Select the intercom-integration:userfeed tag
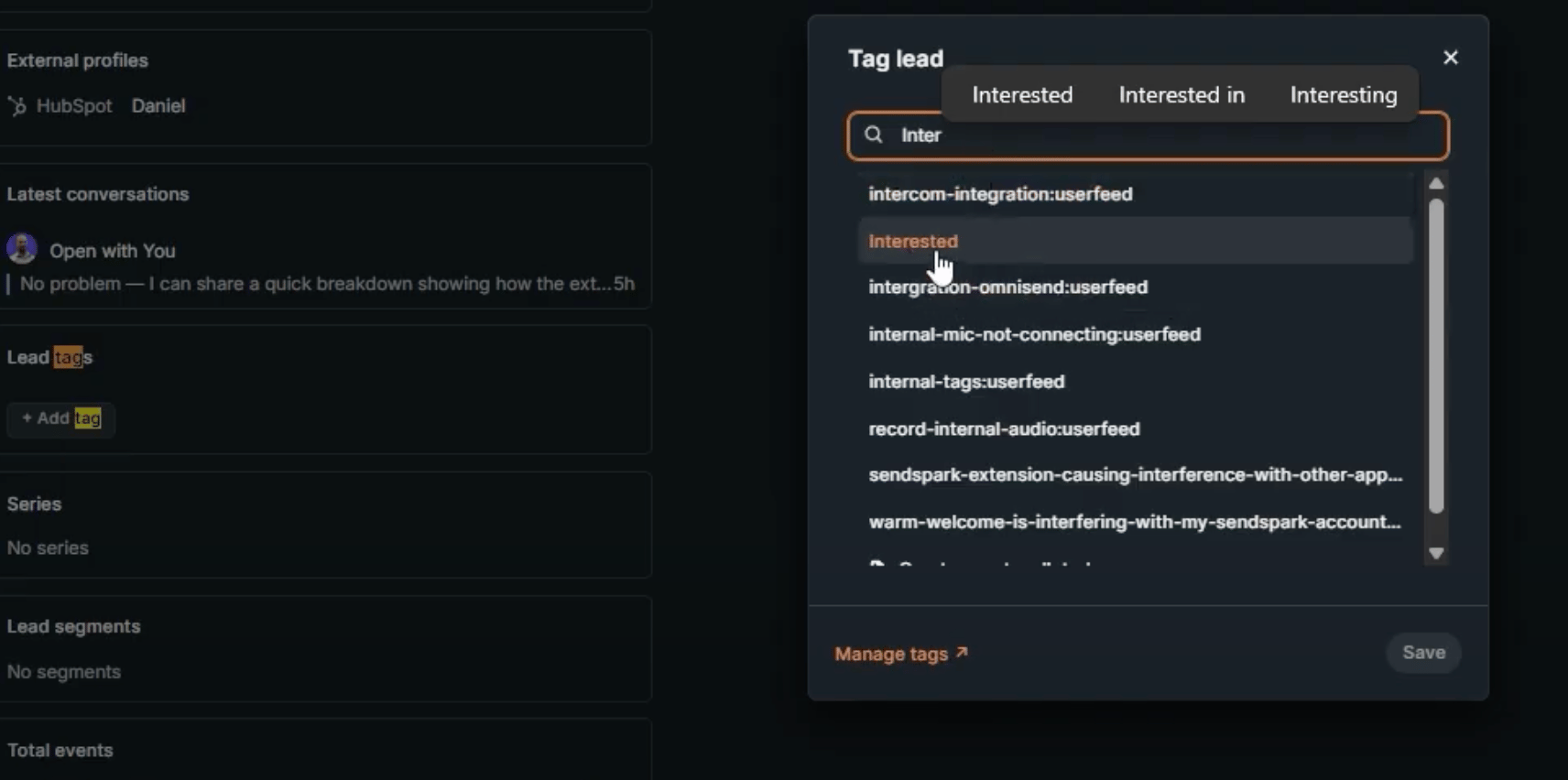 (x=1136, y=194)
